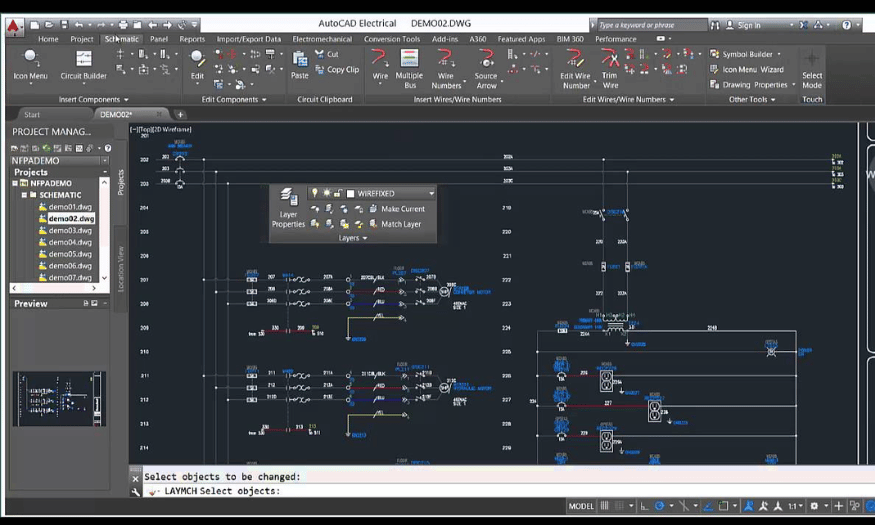Open the NFPADEMO project dropdown
This screenshot has height=525, width=875.
point(104,161)
